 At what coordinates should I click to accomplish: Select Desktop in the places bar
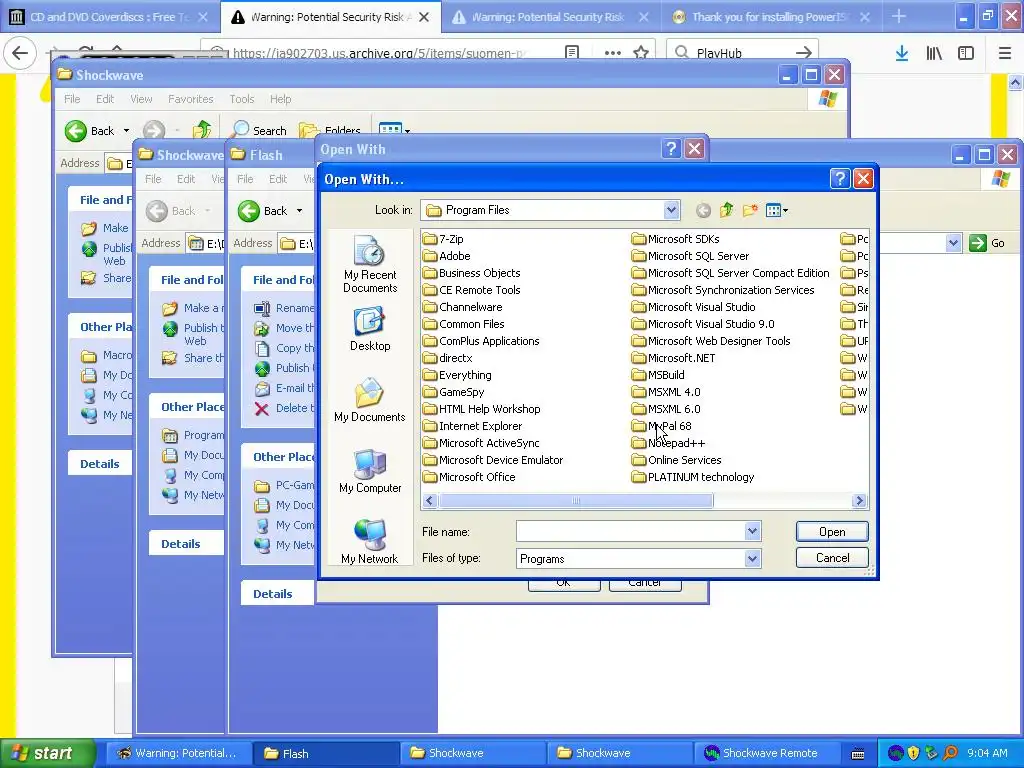point(370,330)
